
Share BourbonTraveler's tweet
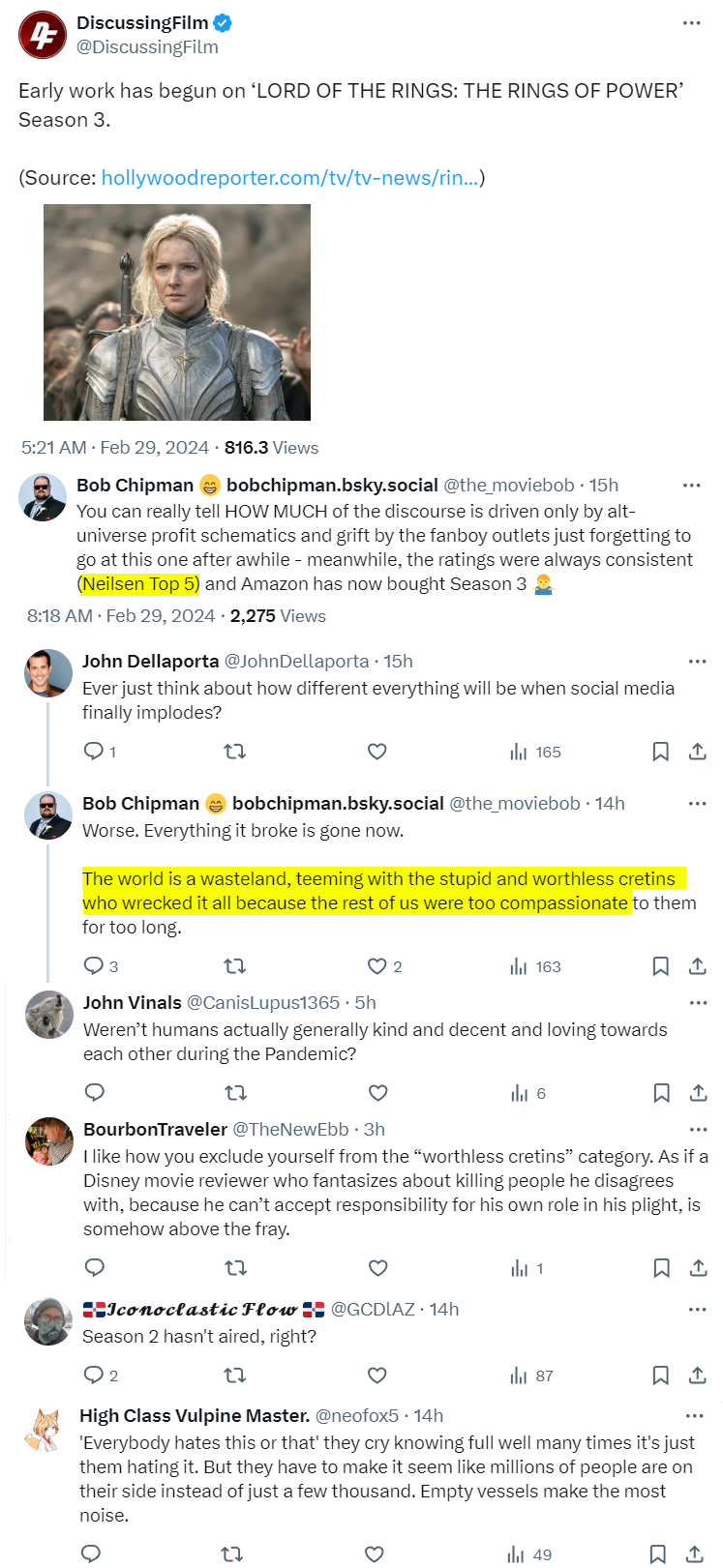[697, 1268]
